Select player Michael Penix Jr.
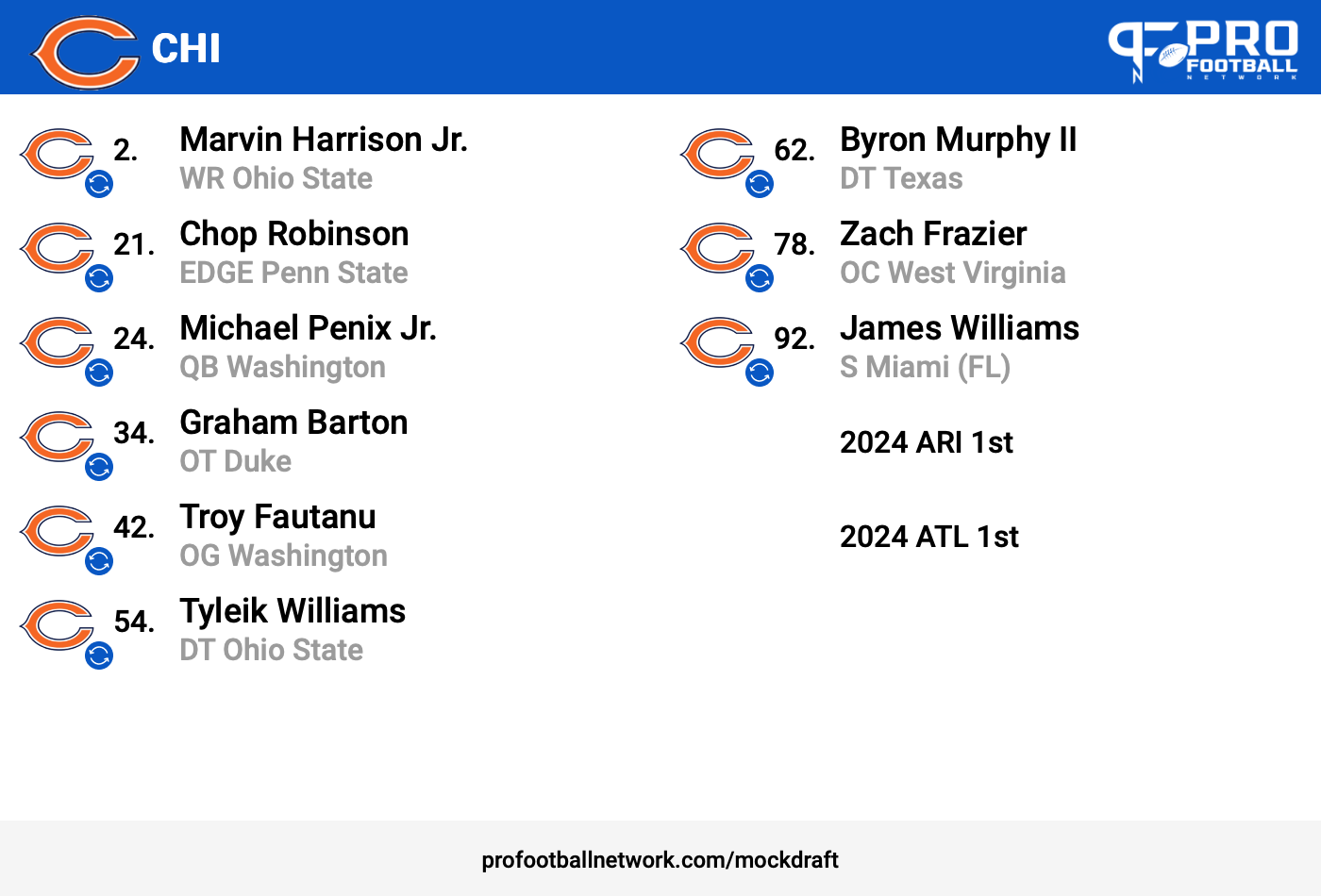 [308, 328]
